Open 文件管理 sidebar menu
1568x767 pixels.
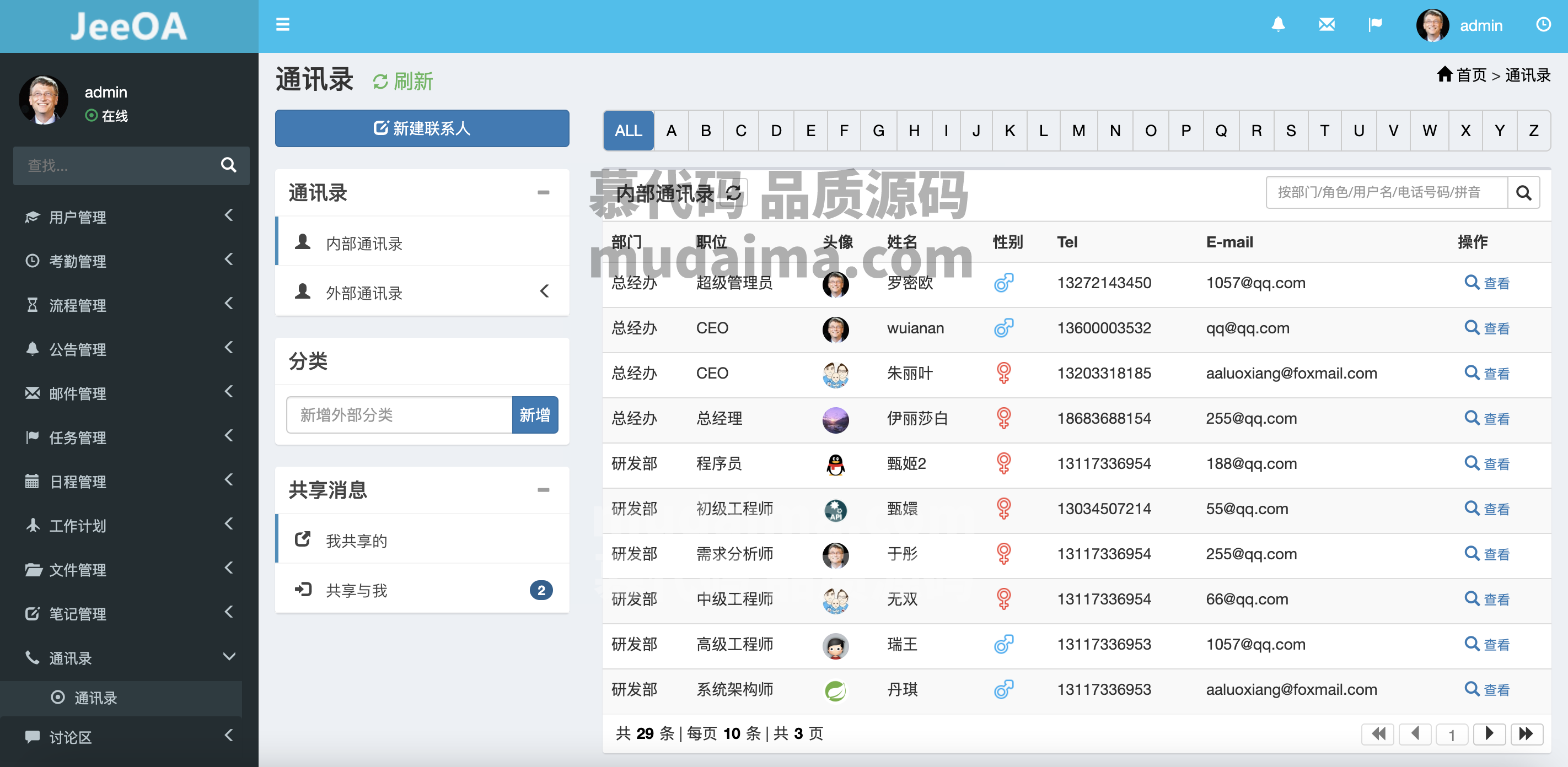129,570
